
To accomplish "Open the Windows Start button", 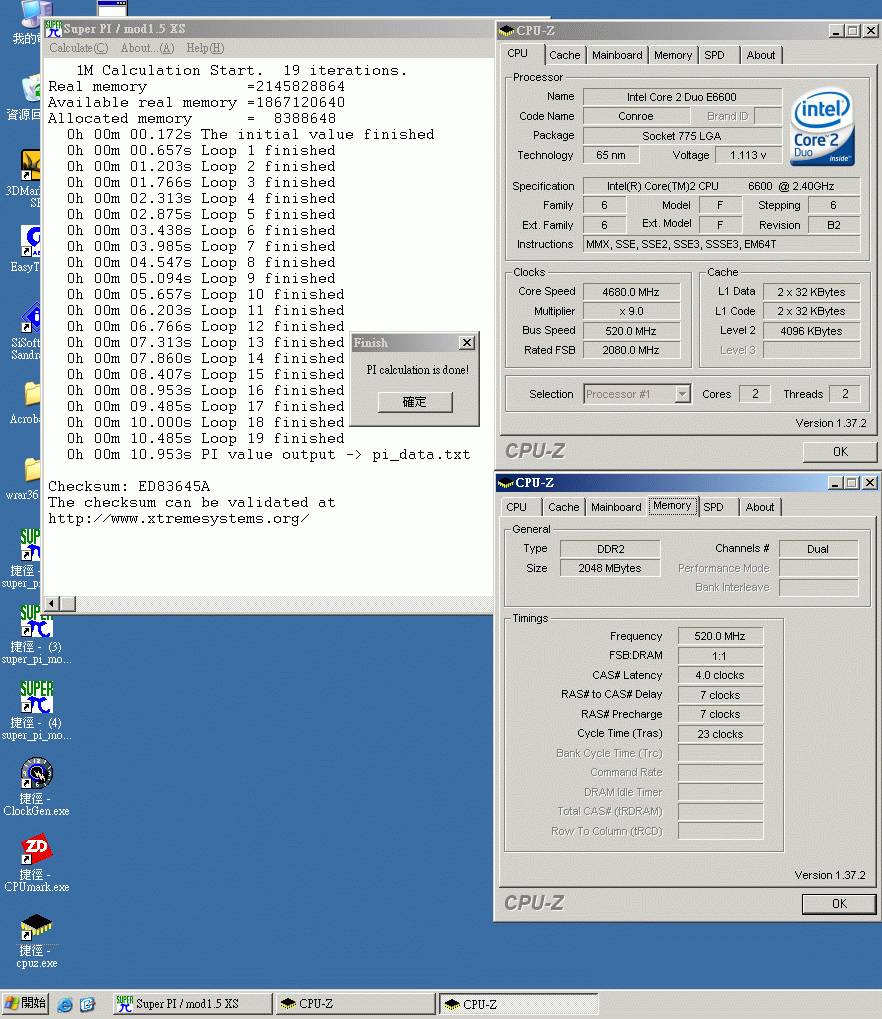I will tap(25, 1003).
